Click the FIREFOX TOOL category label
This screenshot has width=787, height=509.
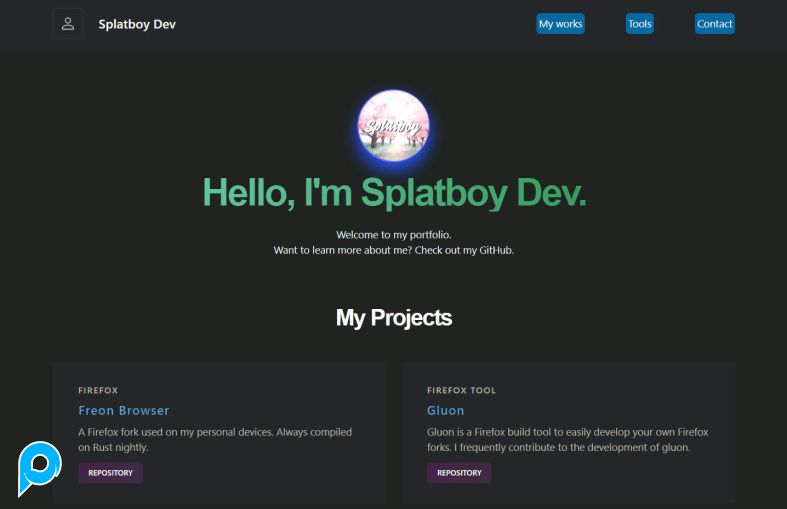coord(461,391)
